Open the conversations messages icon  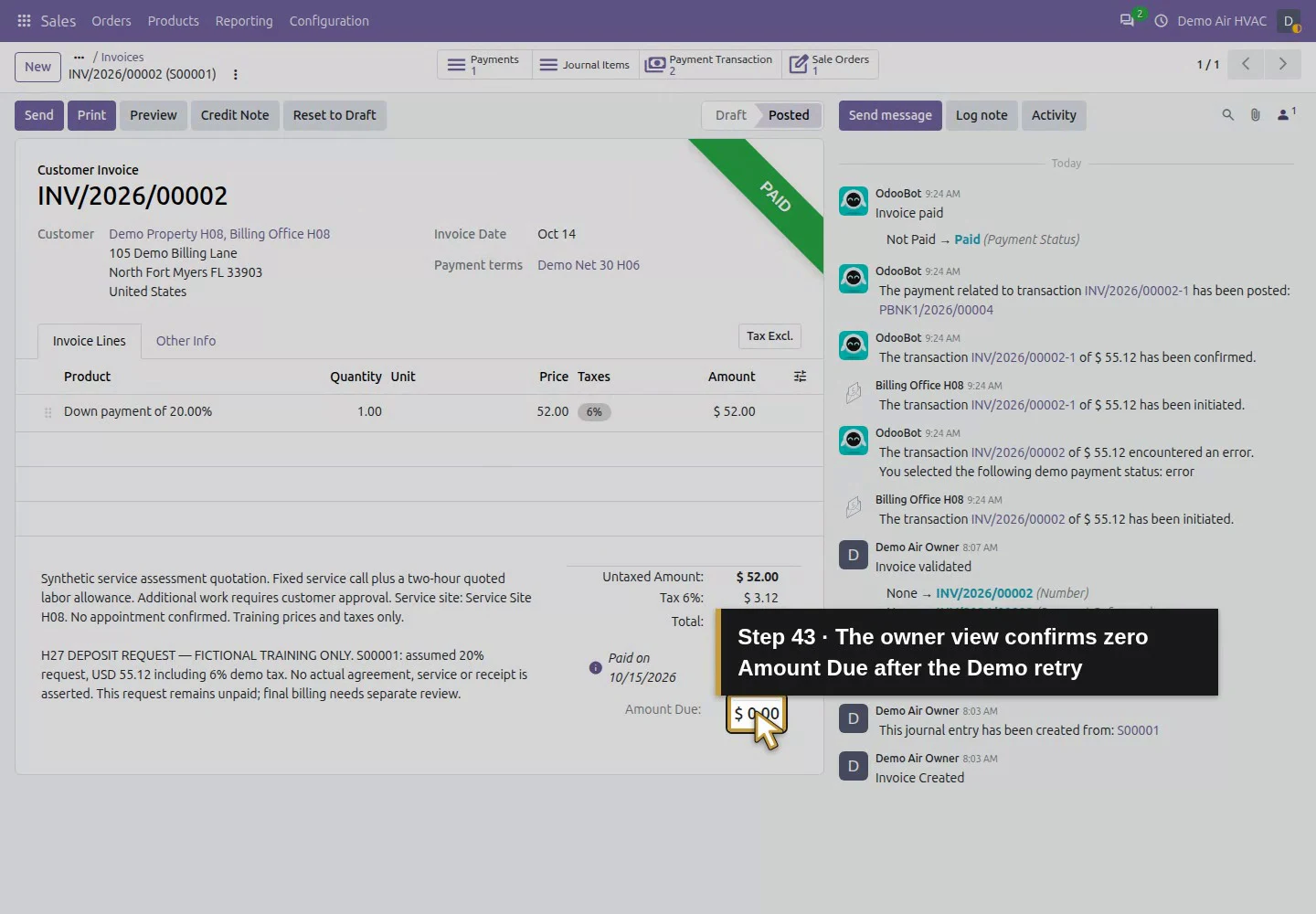1128,20
